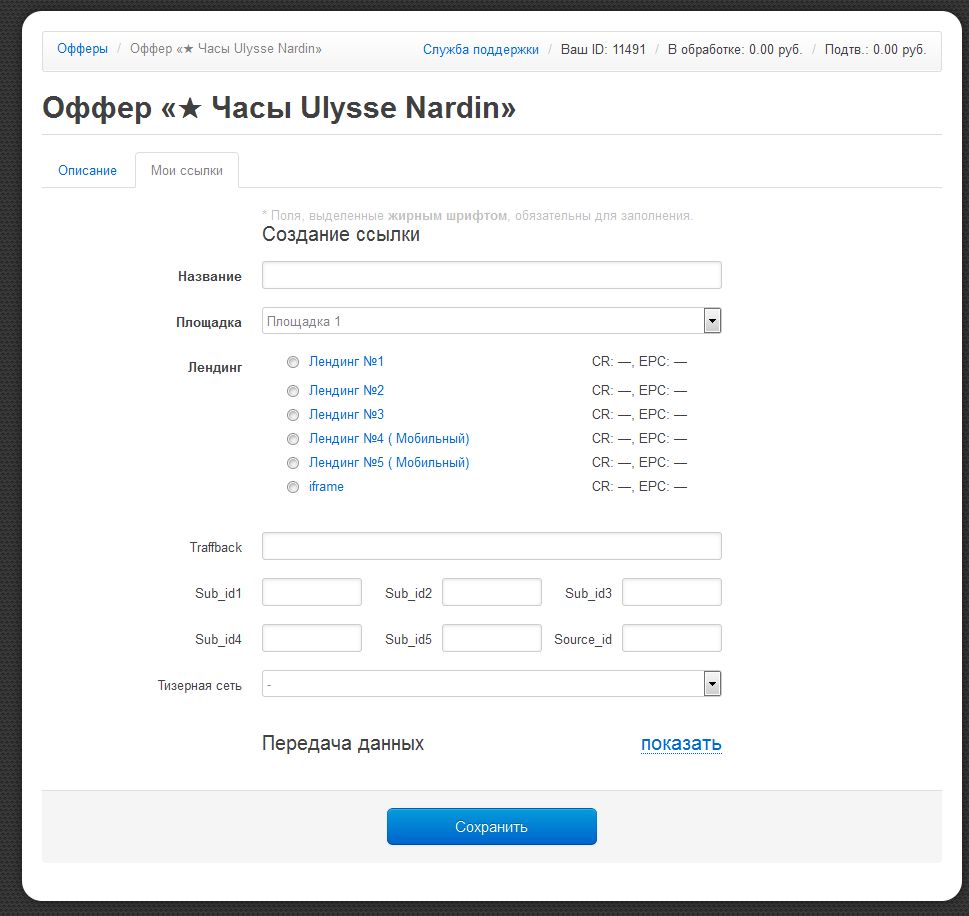The width and height of the screenshot is (969, 916).
Task: Click the Создание ссылки heading
Action: 341,234
